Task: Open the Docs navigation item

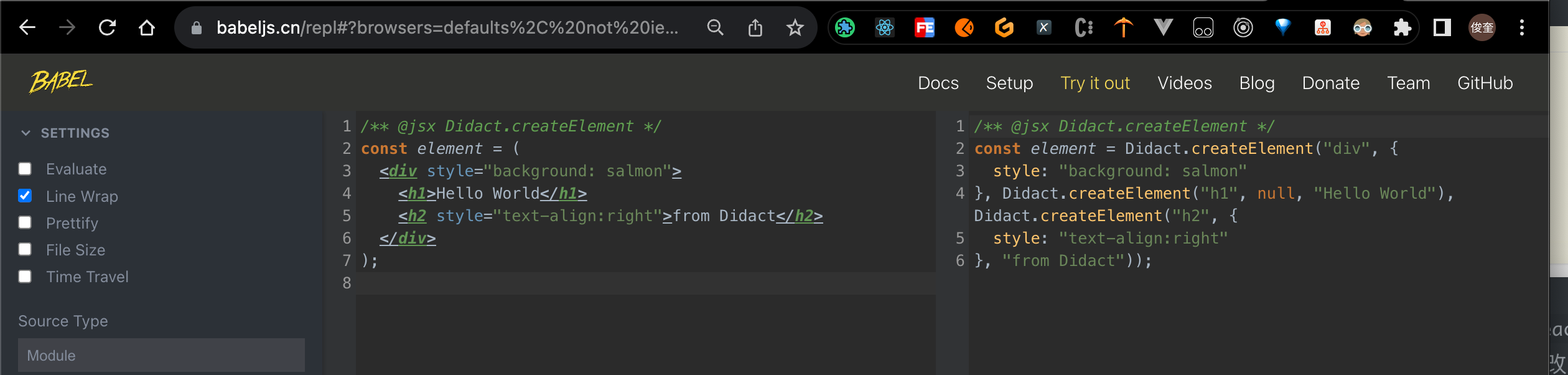Action: tap(938, 83)
